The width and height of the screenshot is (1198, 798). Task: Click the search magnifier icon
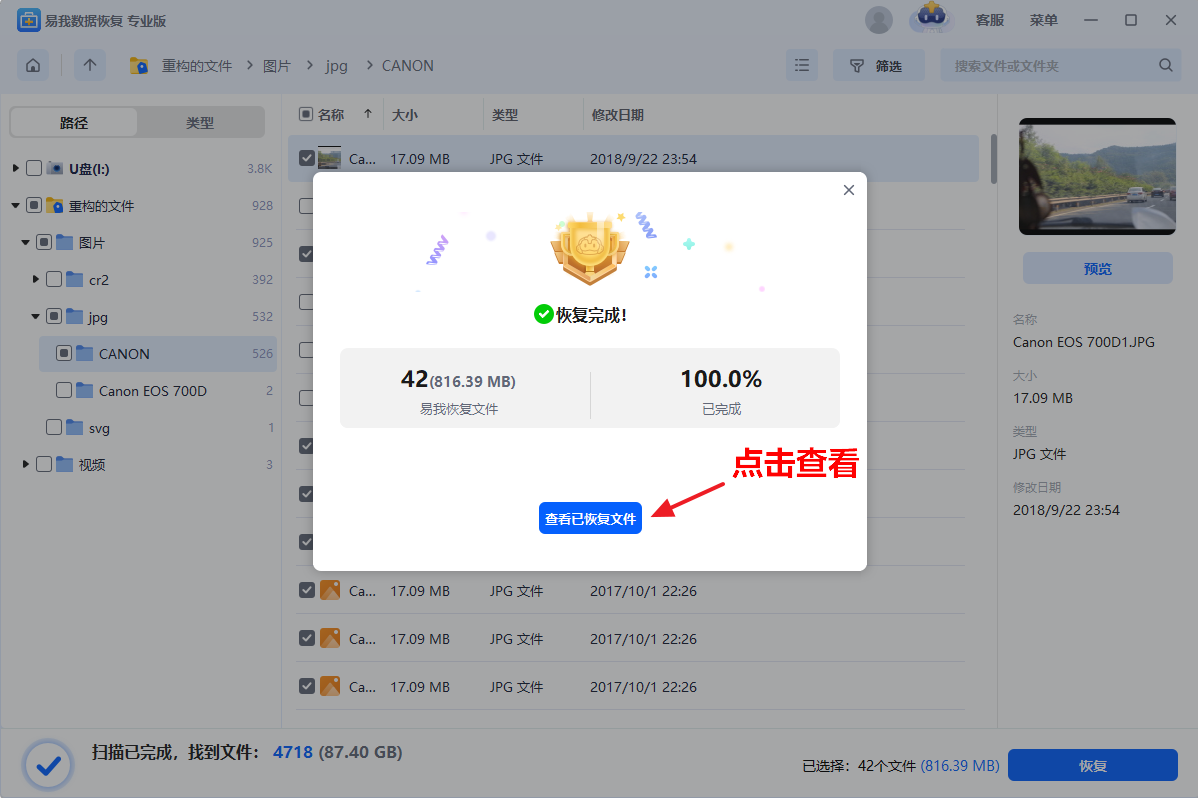pos(1165,66)
